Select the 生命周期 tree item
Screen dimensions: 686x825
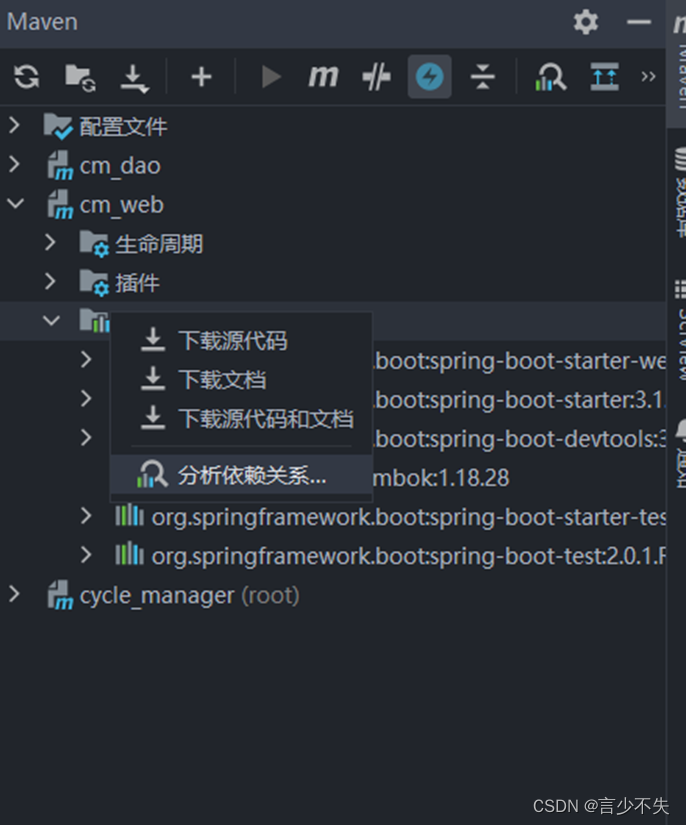(159, 244)
